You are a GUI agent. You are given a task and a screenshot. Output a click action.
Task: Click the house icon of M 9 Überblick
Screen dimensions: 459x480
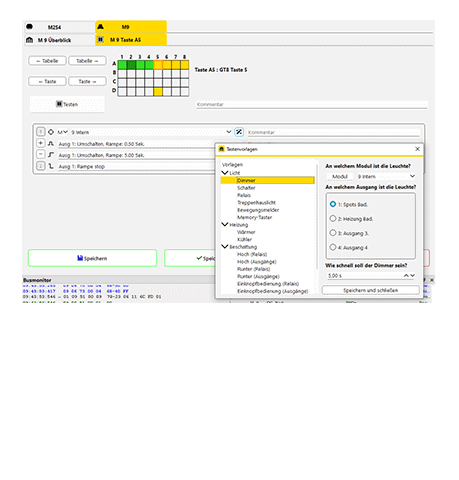point(30,40)
